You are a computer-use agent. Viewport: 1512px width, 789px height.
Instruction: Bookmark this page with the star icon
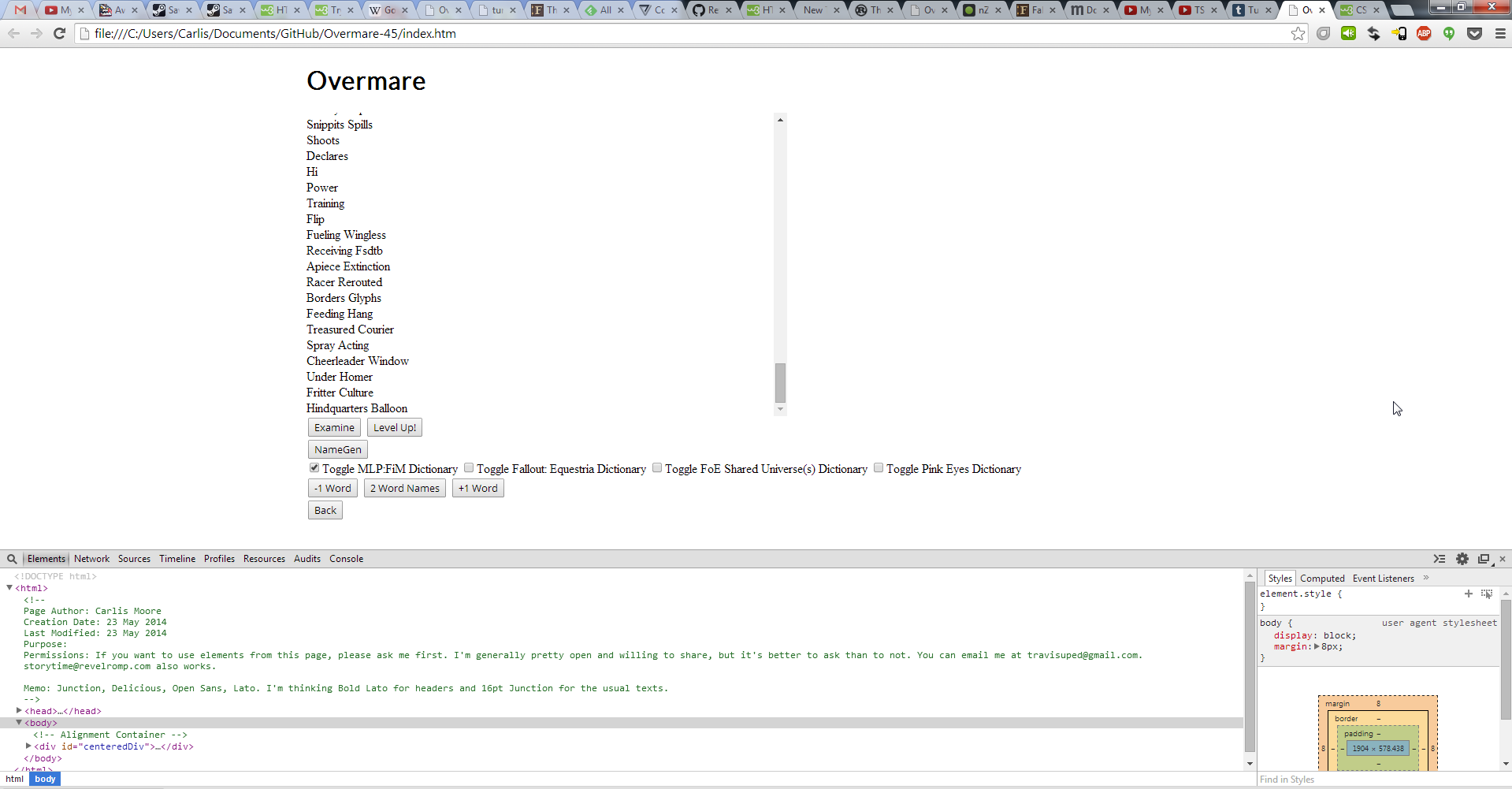1298,33
